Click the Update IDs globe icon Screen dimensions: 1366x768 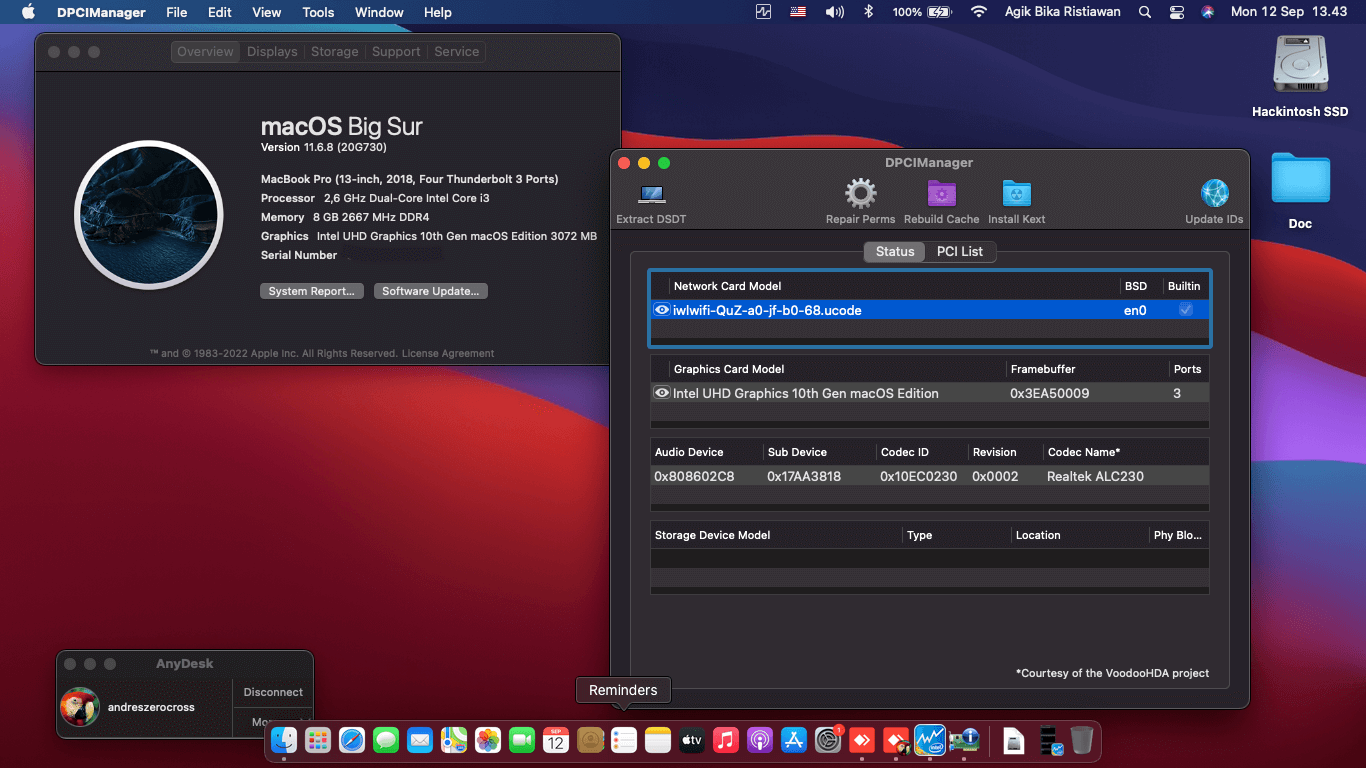coord(1213,195)
